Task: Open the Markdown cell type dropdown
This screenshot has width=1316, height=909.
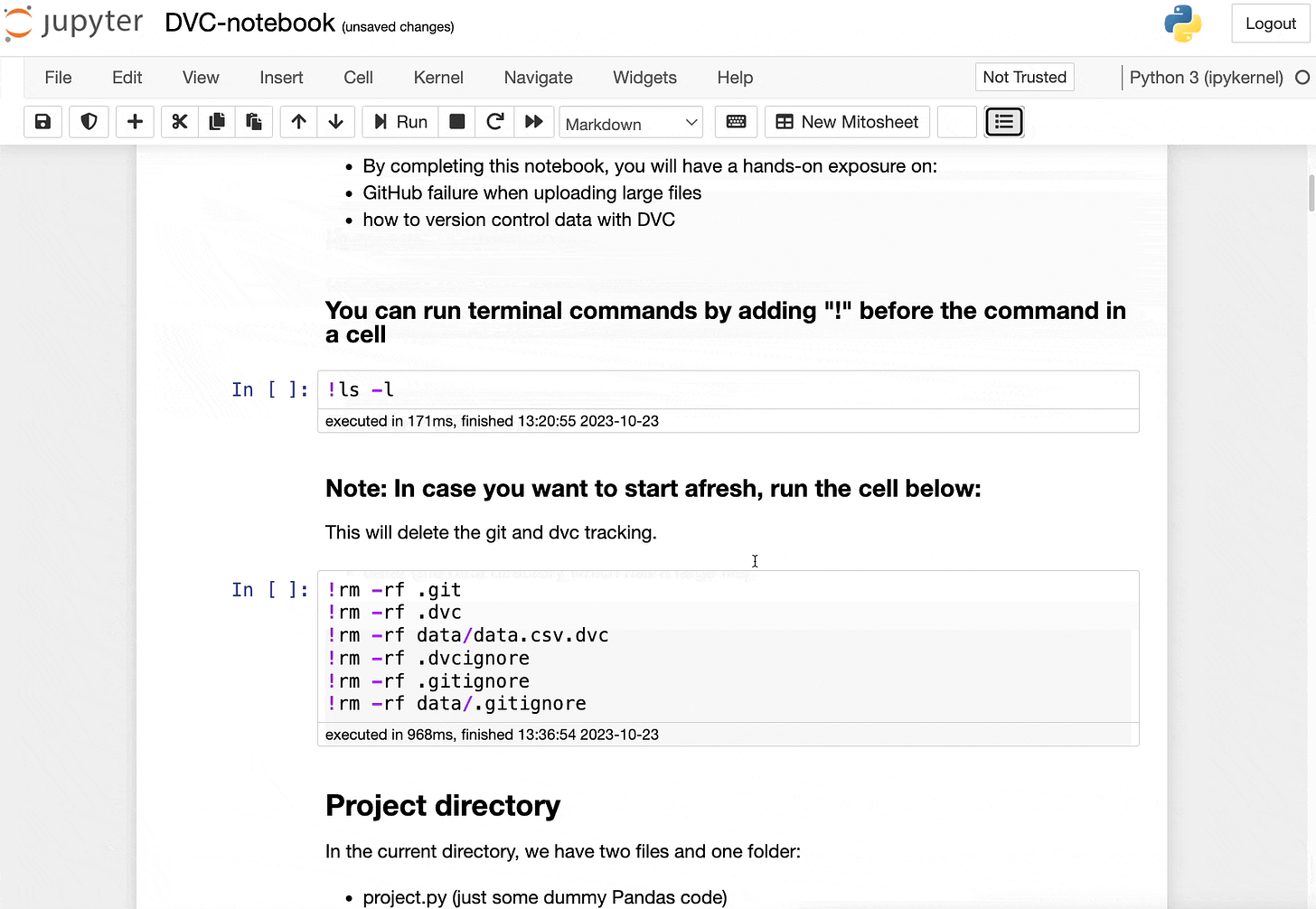Action: pyautogui.click(x=631, y=123)
